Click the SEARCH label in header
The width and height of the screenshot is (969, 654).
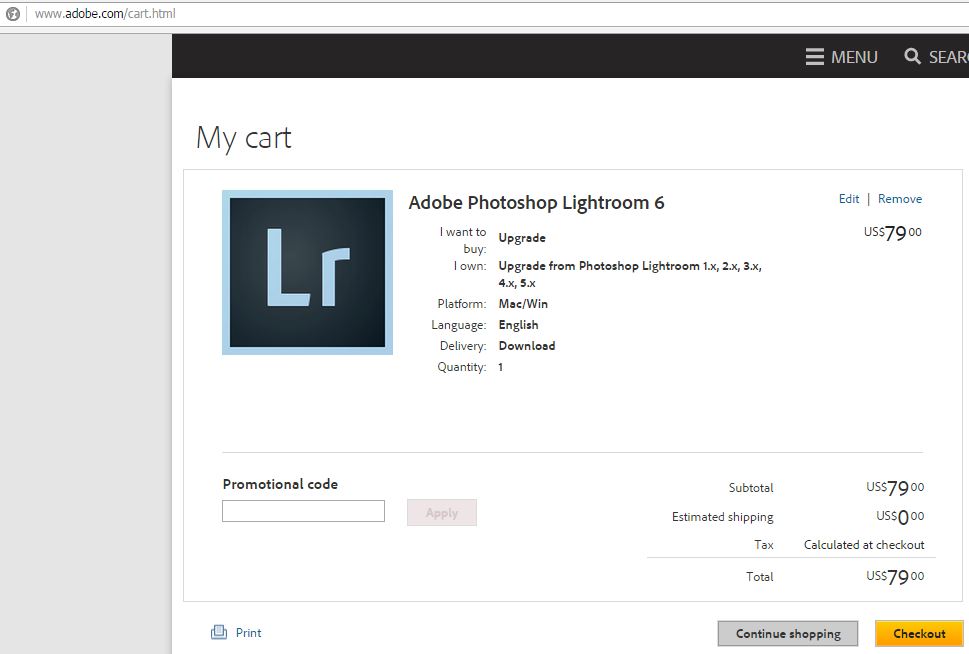[949, 57]
